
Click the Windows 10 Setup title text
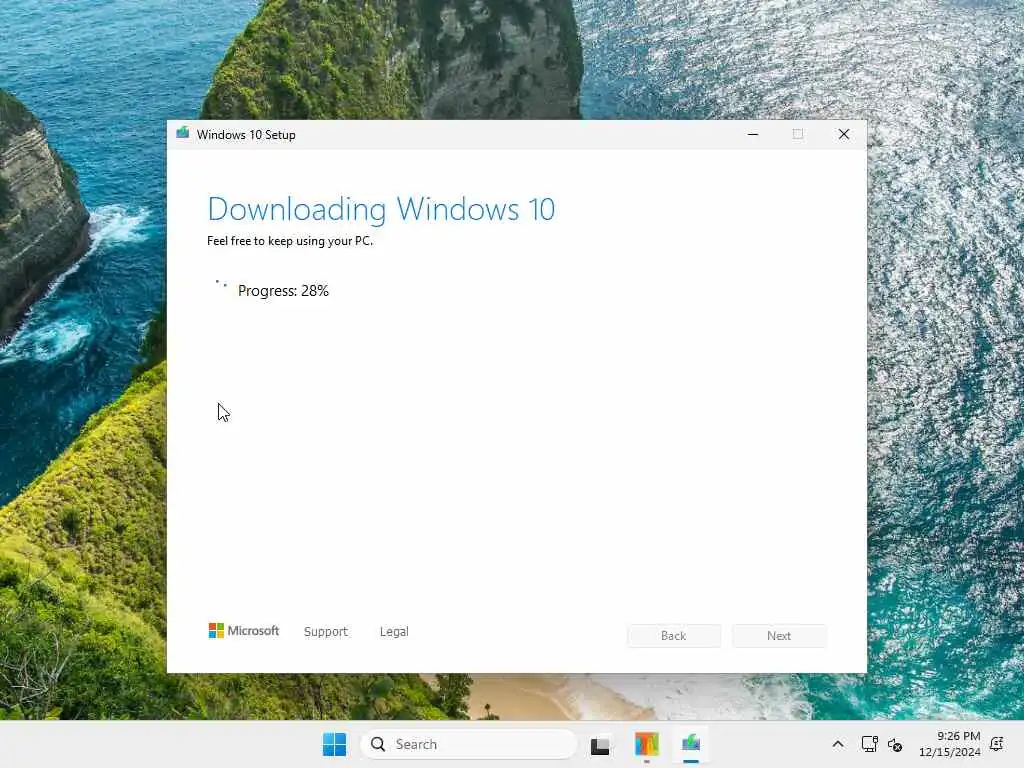pos(246,135)
